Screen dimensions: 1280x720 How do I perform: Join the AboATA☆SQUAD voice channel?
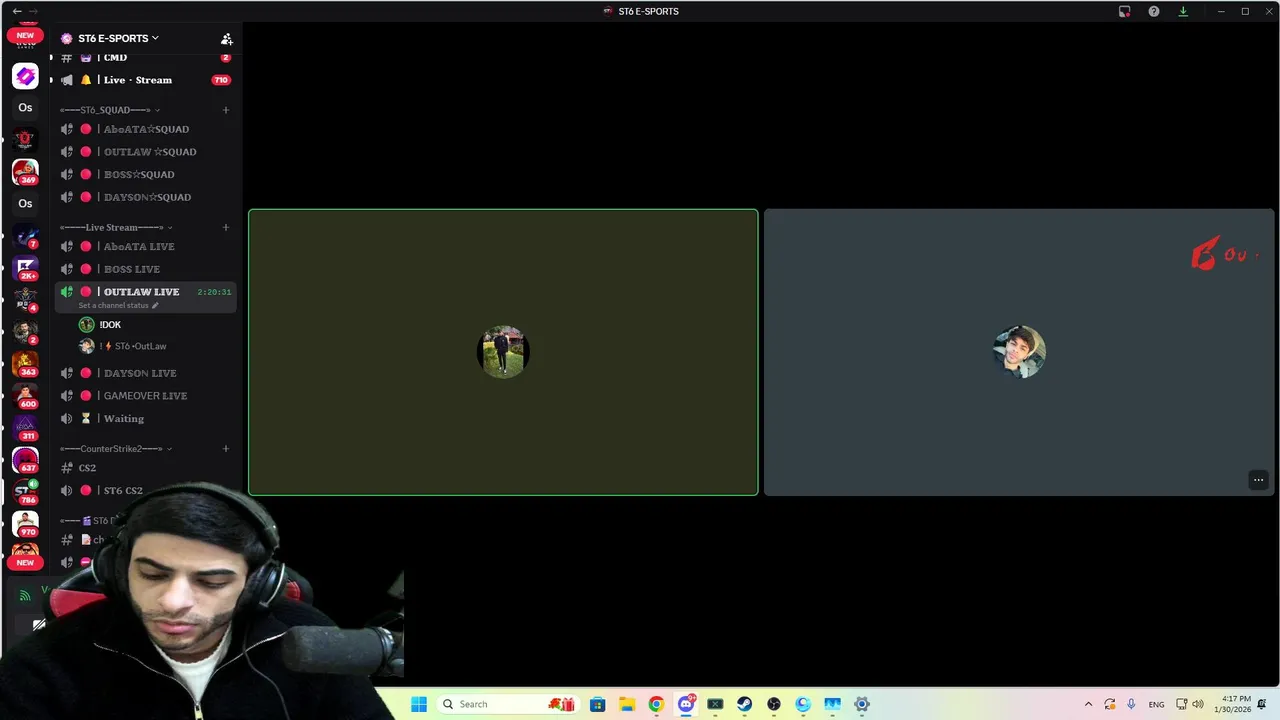[x=146, y=129]
